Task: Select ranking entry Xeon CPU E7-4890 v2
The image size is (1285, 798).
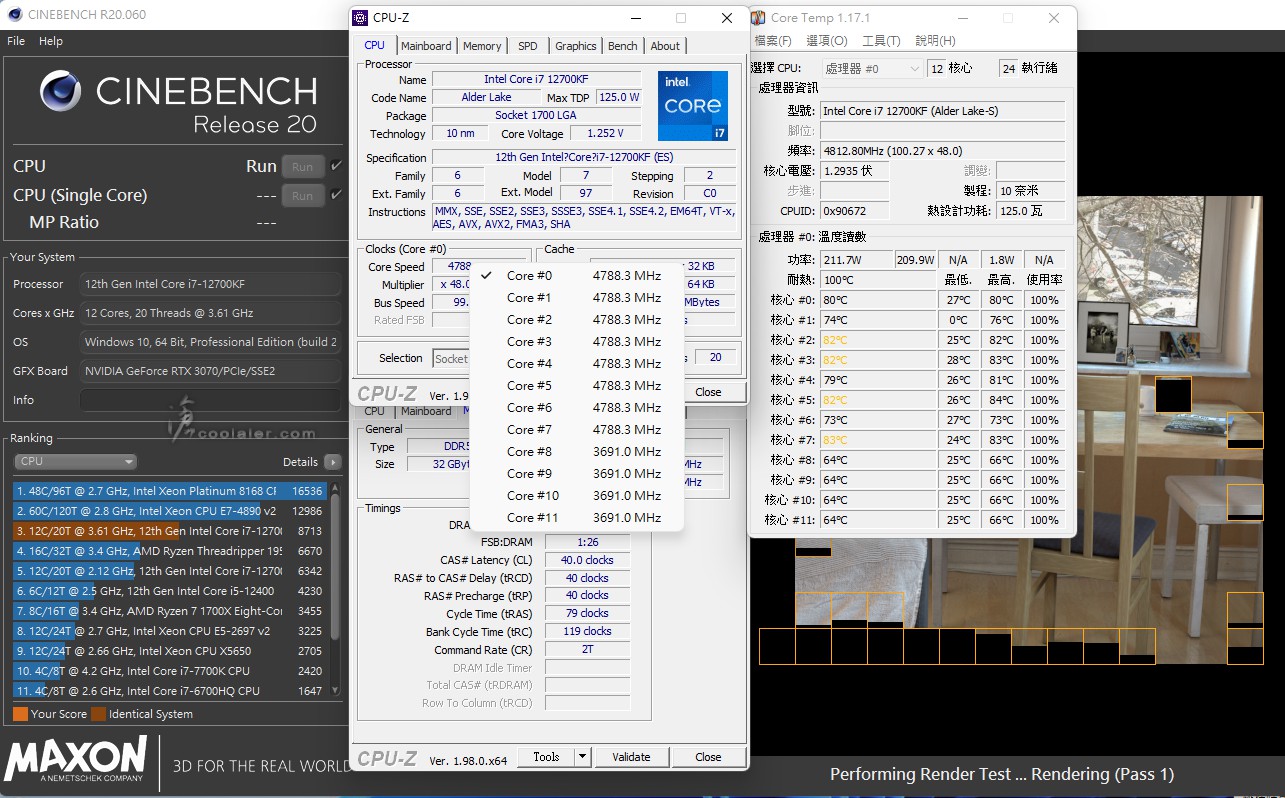Action: tap(169, 511)
